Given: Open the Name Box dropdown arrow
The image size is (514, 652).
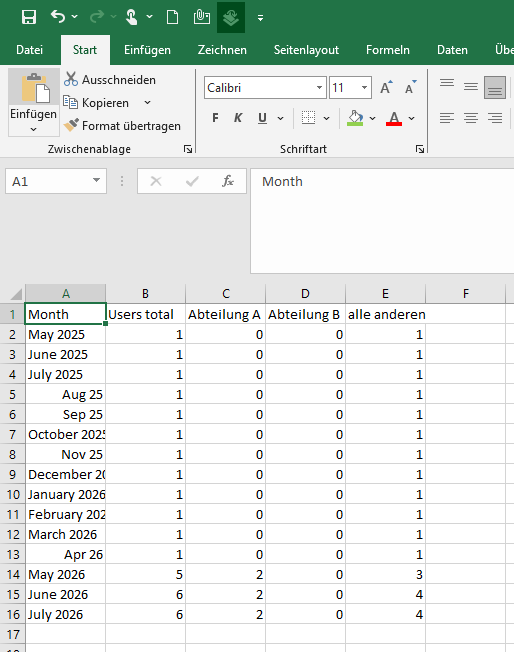Looking at the screenshot, I should 96,180.
